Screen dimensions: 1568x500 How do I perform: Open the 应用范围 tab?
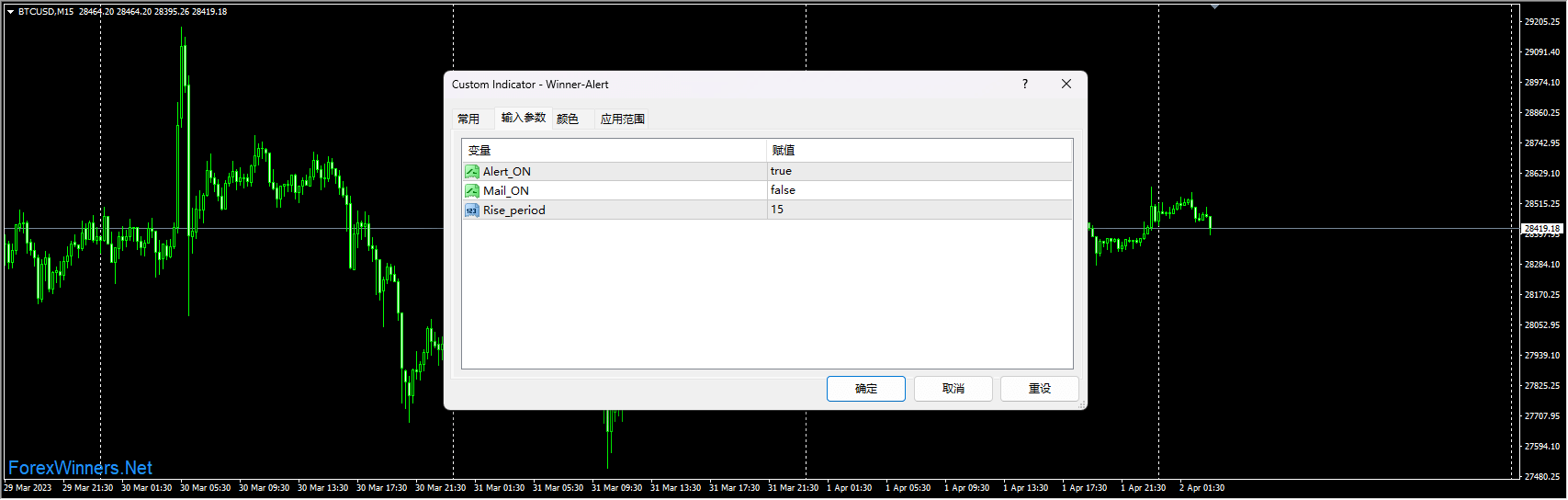pos(623,119)
